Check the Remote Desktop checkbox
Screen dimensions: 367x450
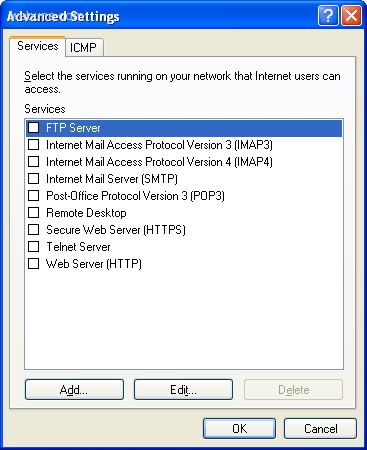34,213
